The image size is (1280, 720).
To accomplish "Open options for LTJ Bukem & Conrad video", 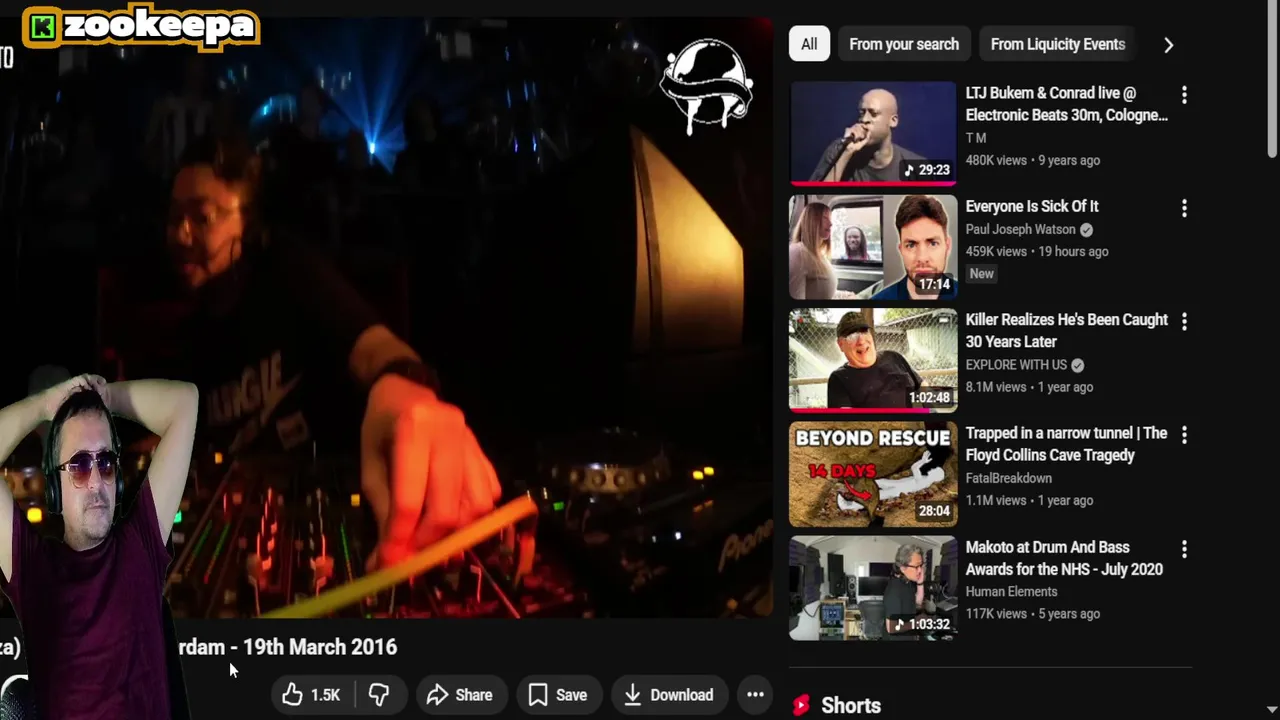I will point(1184,95).
